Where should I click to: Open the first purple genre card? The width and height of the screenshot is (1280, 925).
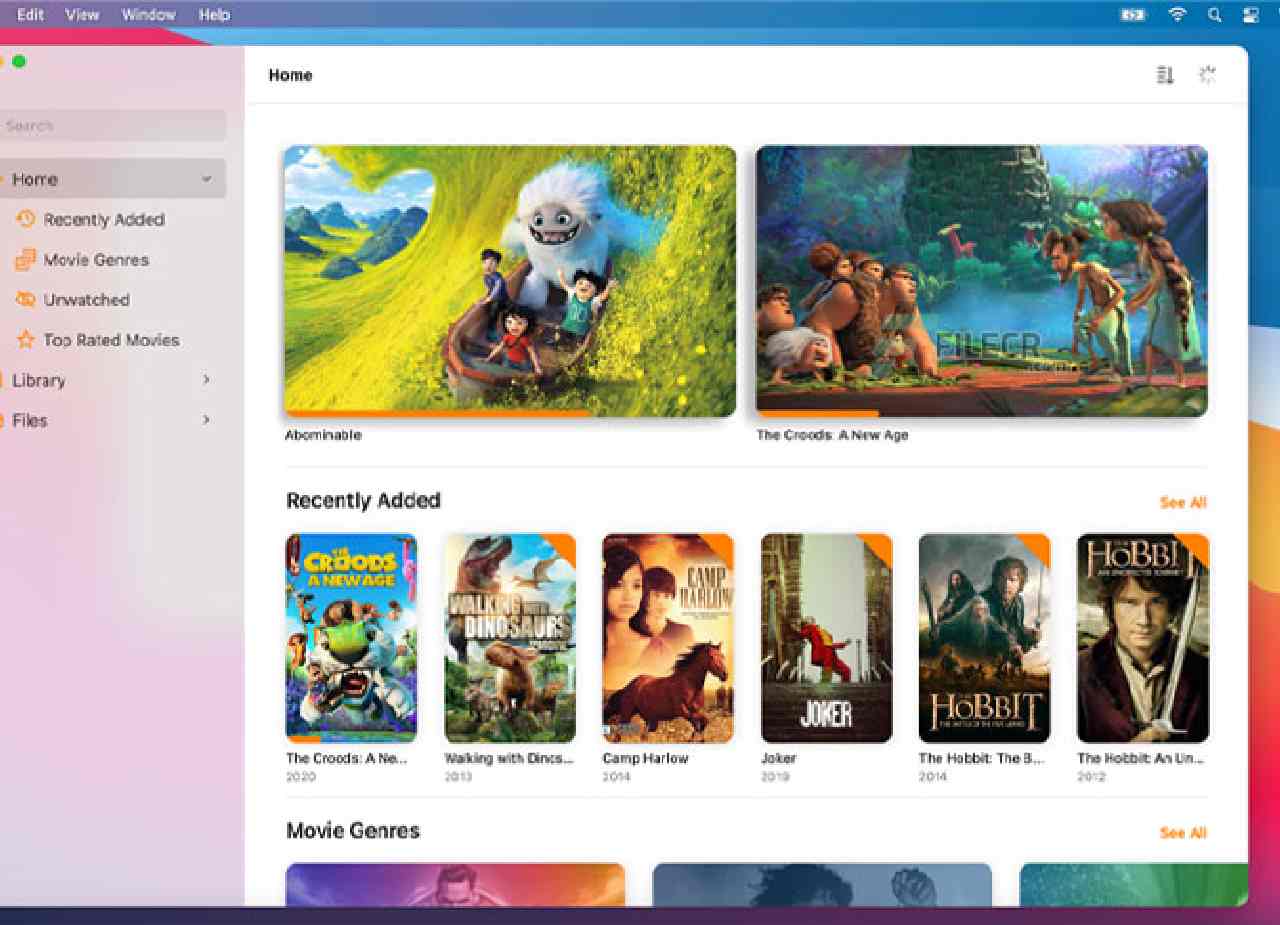(455, 885)
